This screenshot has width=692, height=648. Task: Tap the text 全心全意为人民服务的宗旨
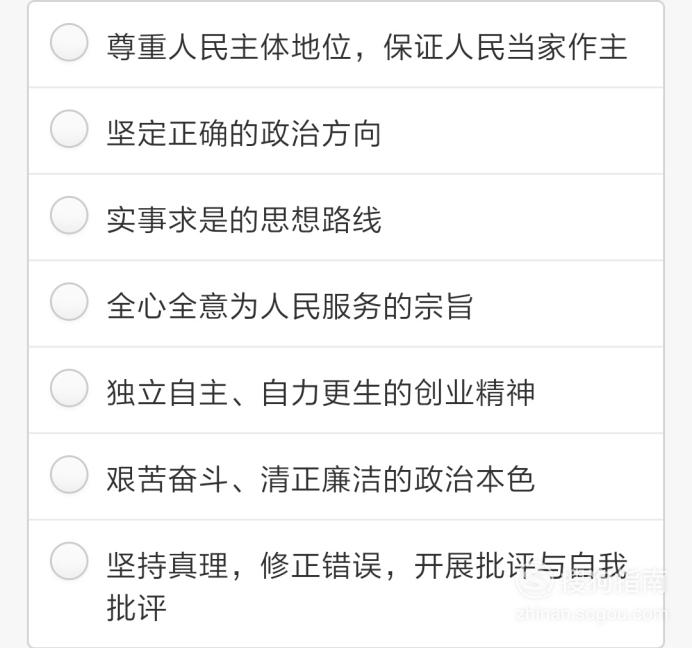tap(290, 306)
